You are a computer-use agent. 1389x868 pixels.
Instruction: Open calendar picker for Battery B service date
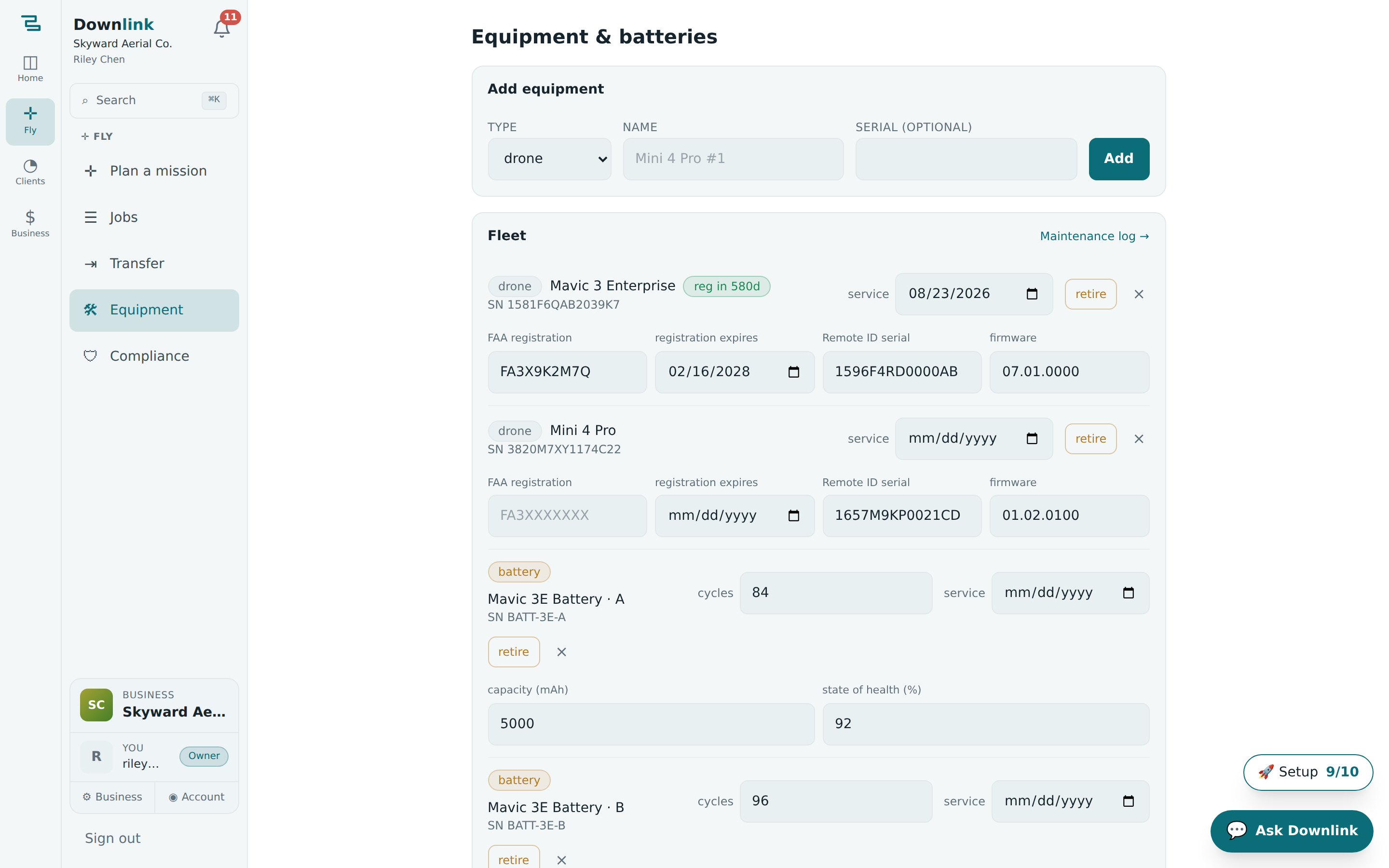[1128, 801]
